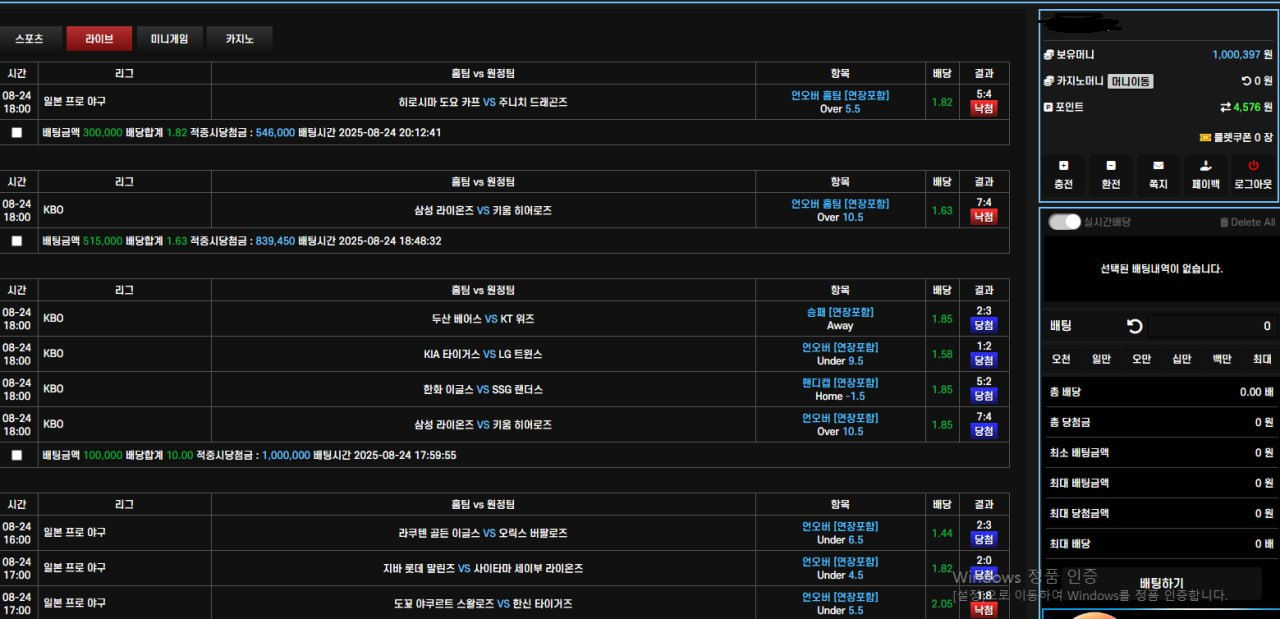The image size is (1280, 619).
Task: Click the transfer arrows icon beside 포인트
Action: pyautogui.click(x=1224, y=107)
